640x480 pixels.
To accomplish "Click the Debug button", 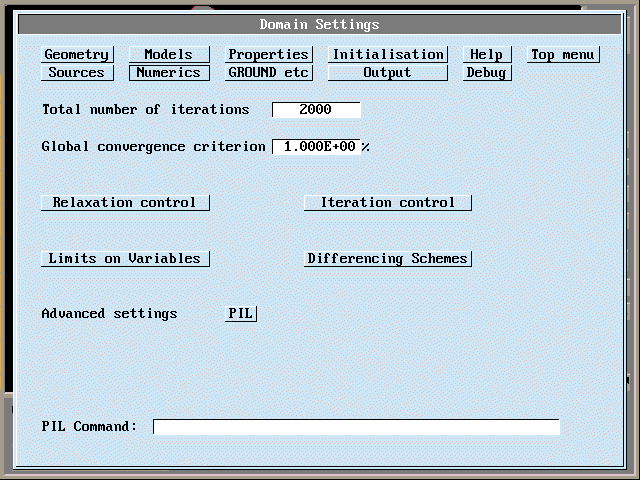I will point(487,73).
